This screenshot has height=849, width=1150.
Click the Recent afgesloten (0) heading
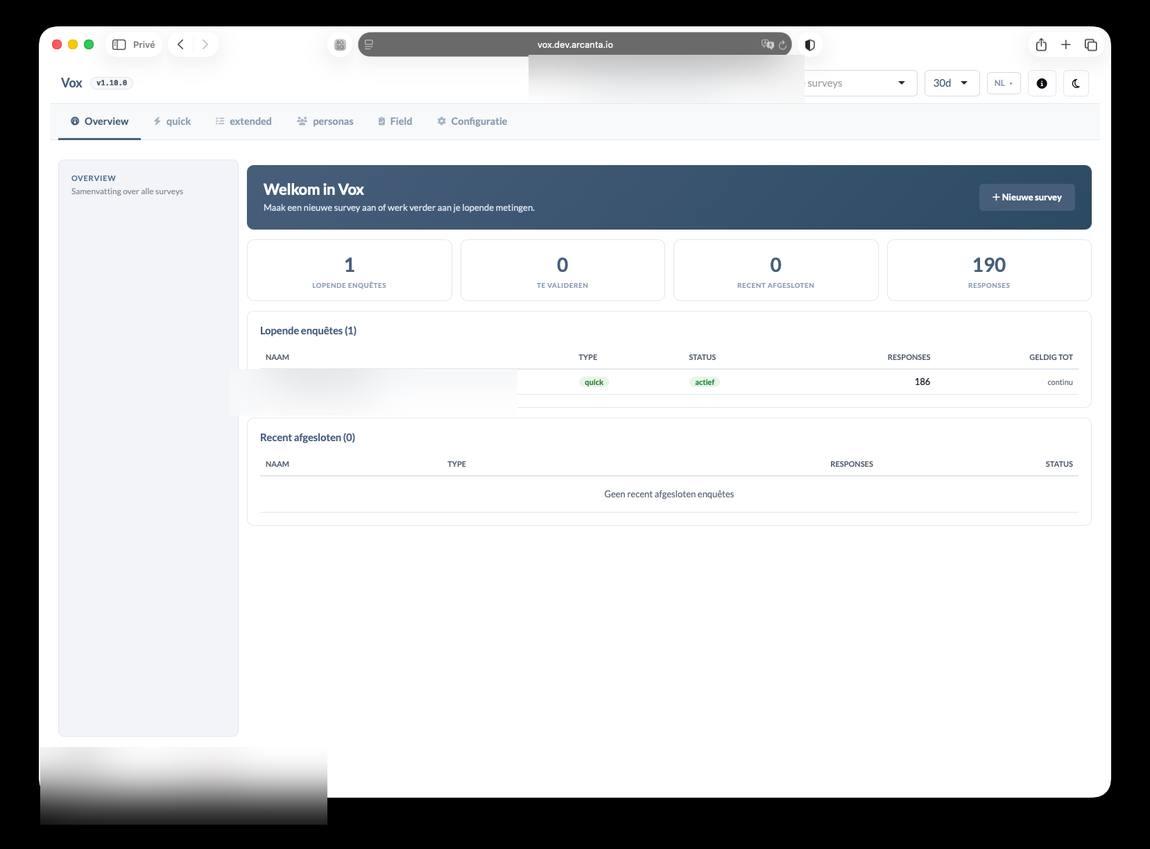[307, 438]
